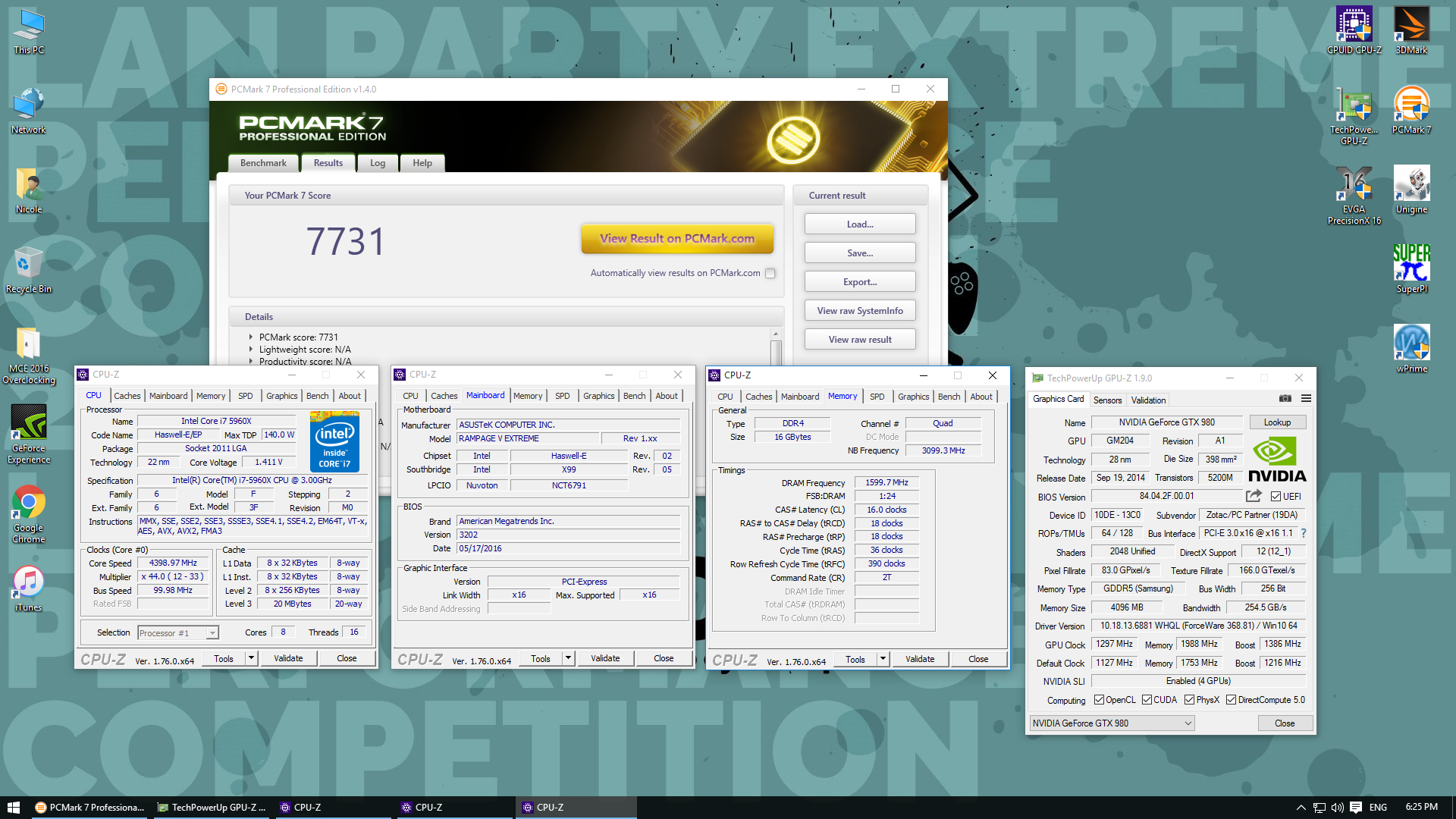Image resolution: width=1456 pixels, height=819 pixels.
Task: Switch to TechPowerUp GPU-Z taskbar item
Action: coord(211,808)
